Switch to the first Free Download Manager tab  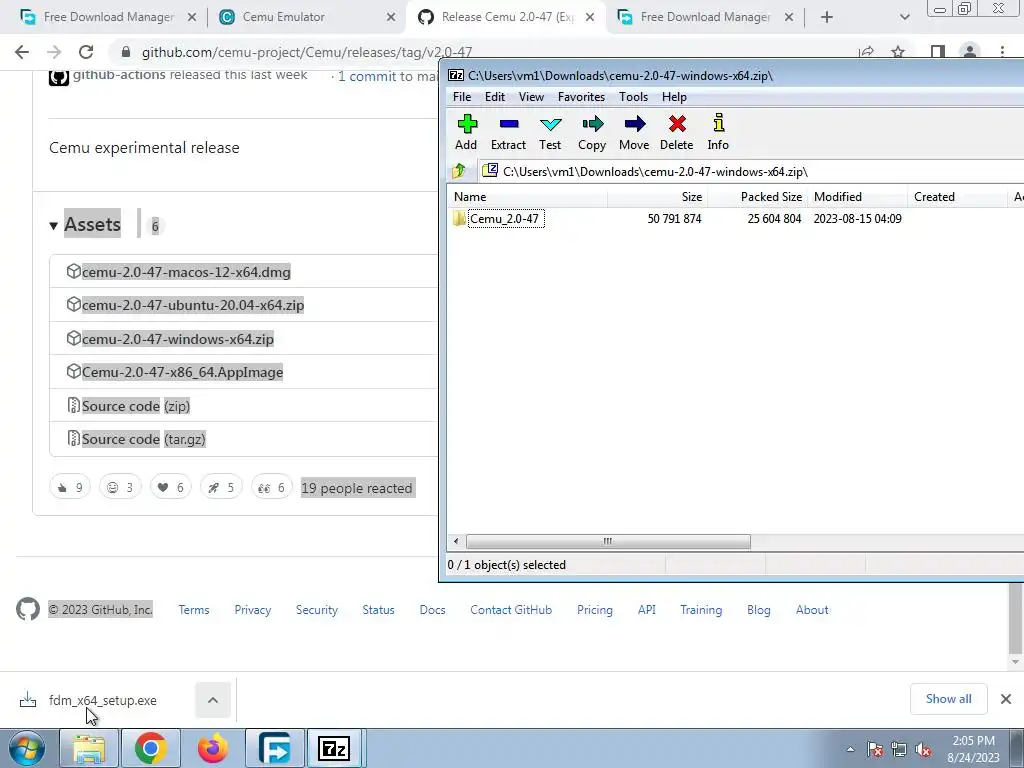point(108,17)
